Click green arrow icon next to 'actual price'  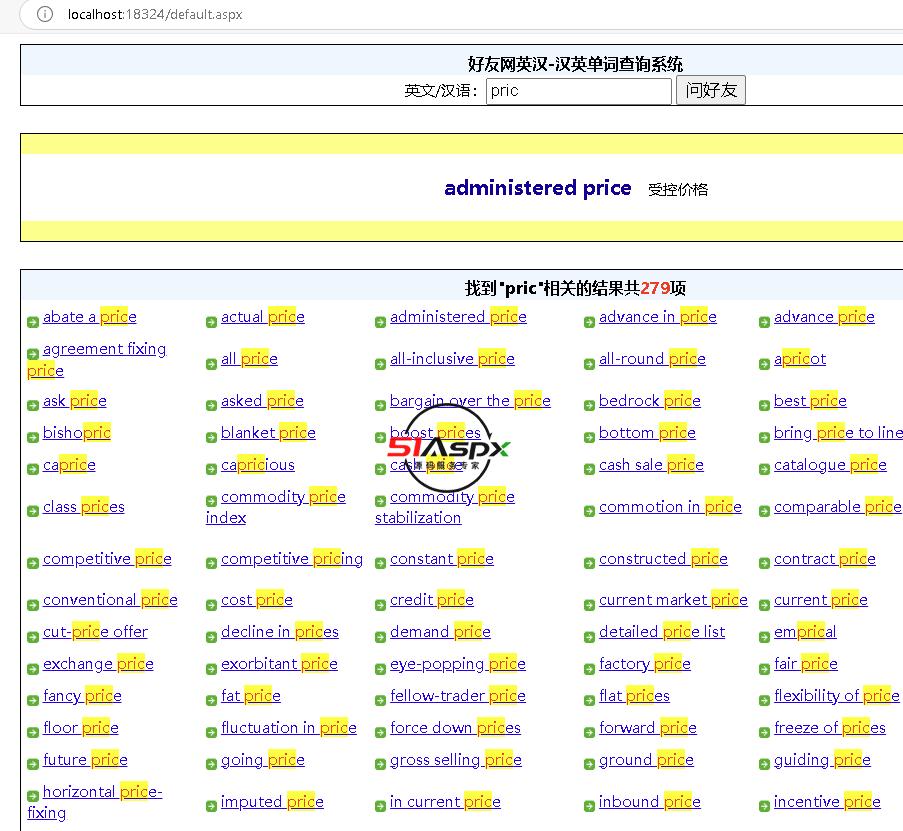(211, 322)
